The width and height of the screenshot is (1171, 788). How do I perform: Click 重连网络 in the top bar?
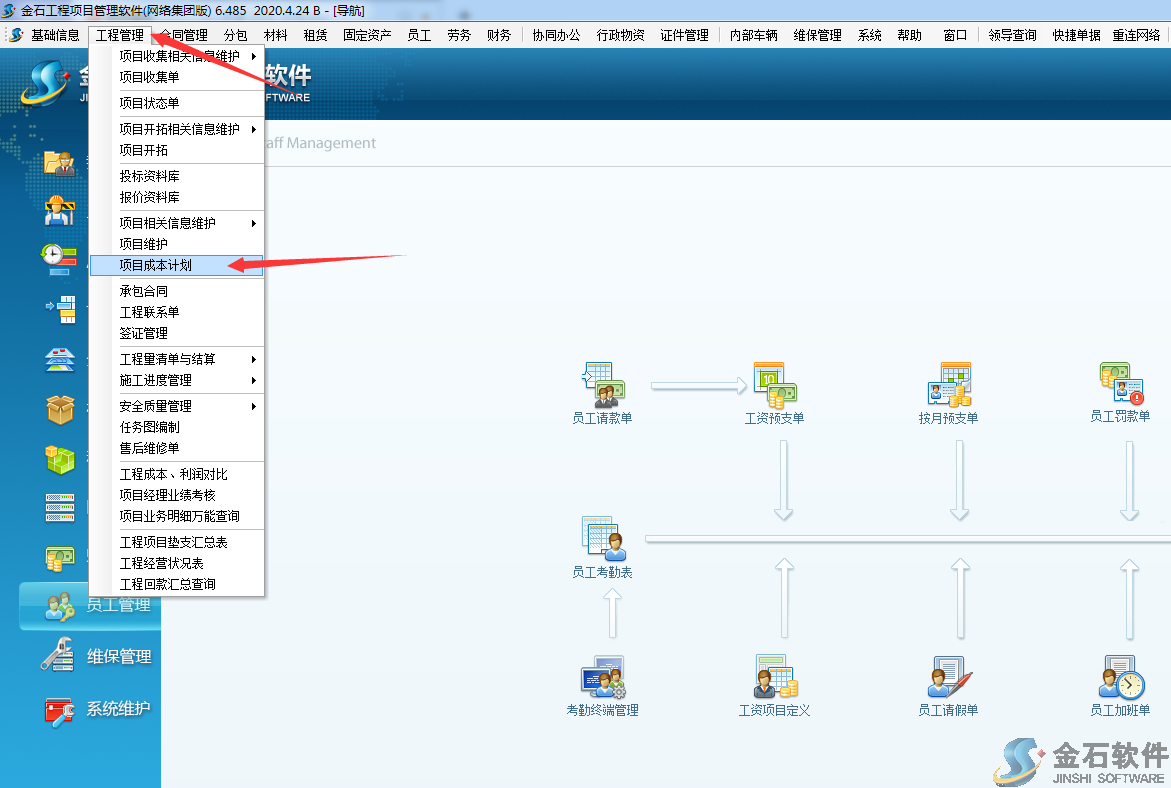(1136, 35)
